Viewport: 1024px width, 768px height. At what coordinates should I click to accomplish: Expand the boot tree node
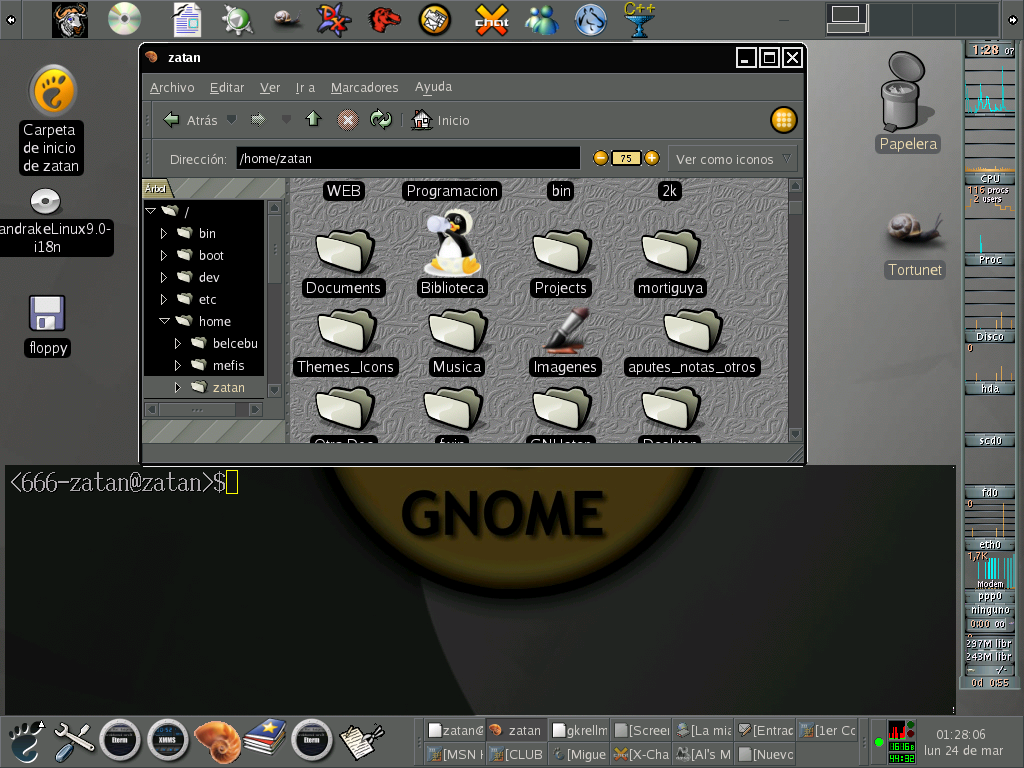coord(163,255)
